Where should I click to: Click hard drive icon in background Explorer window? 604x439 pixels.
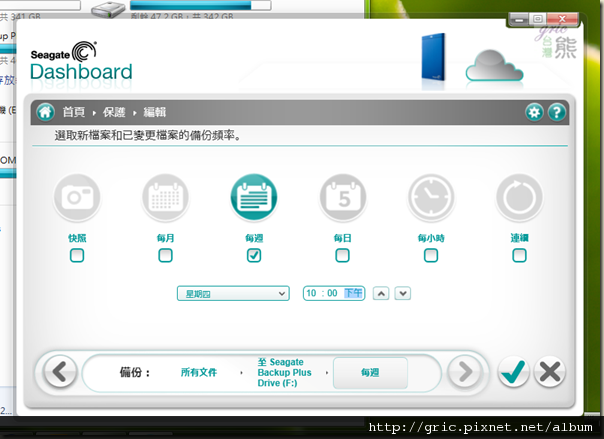(x=109, y=9)
